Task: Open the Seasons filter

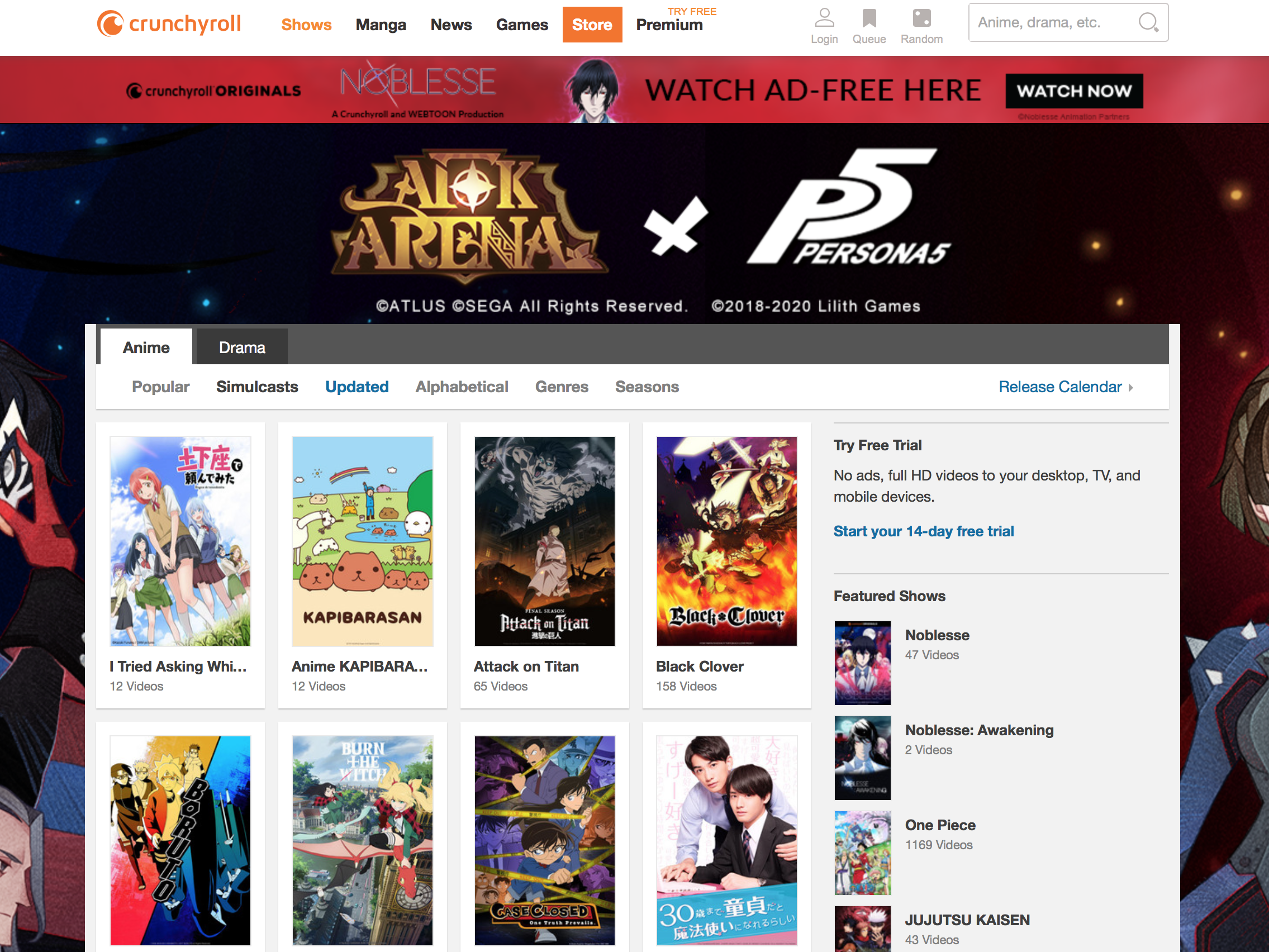Action: click(x=647, y=387)
